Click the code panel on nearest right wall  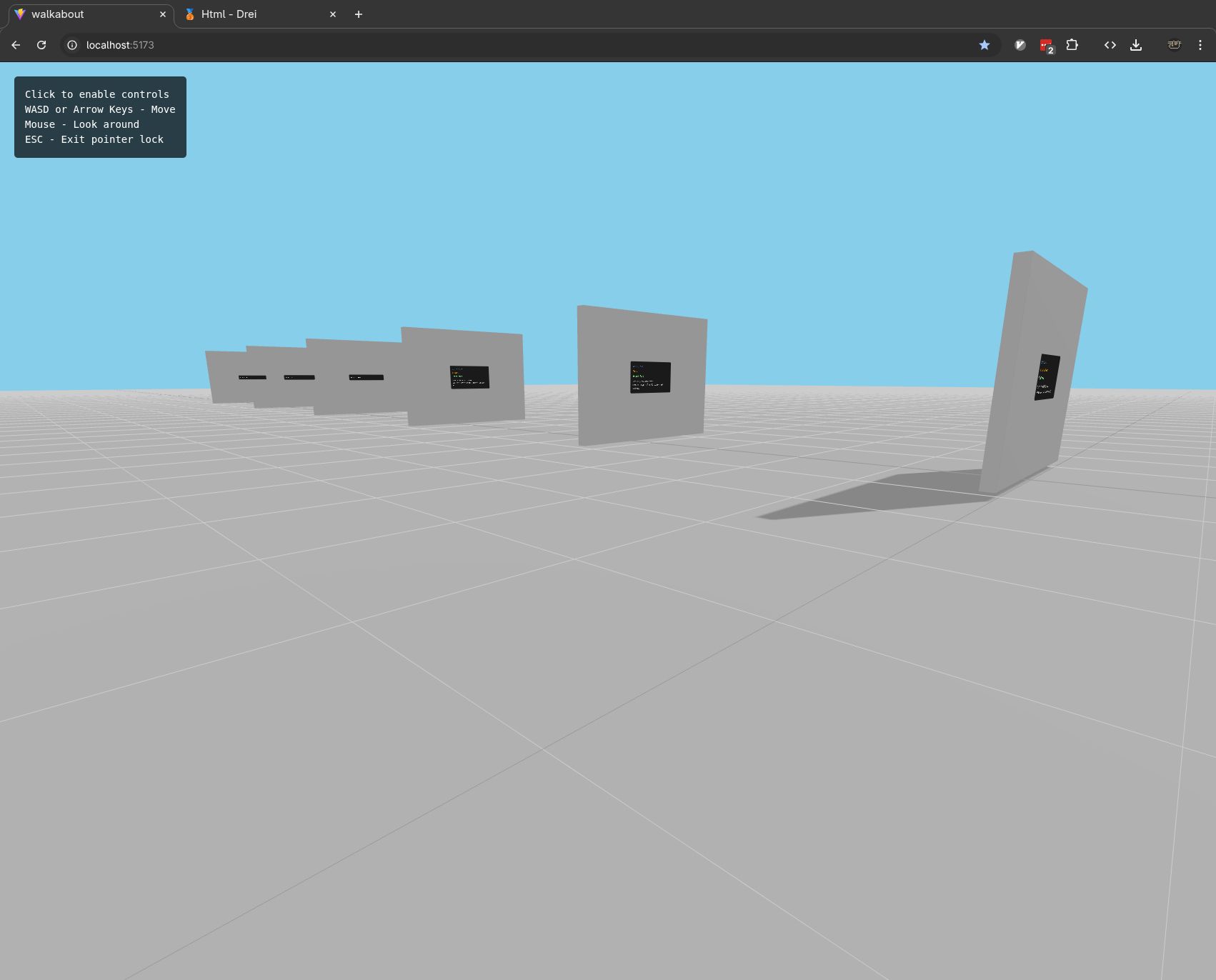coord(1047,377)
